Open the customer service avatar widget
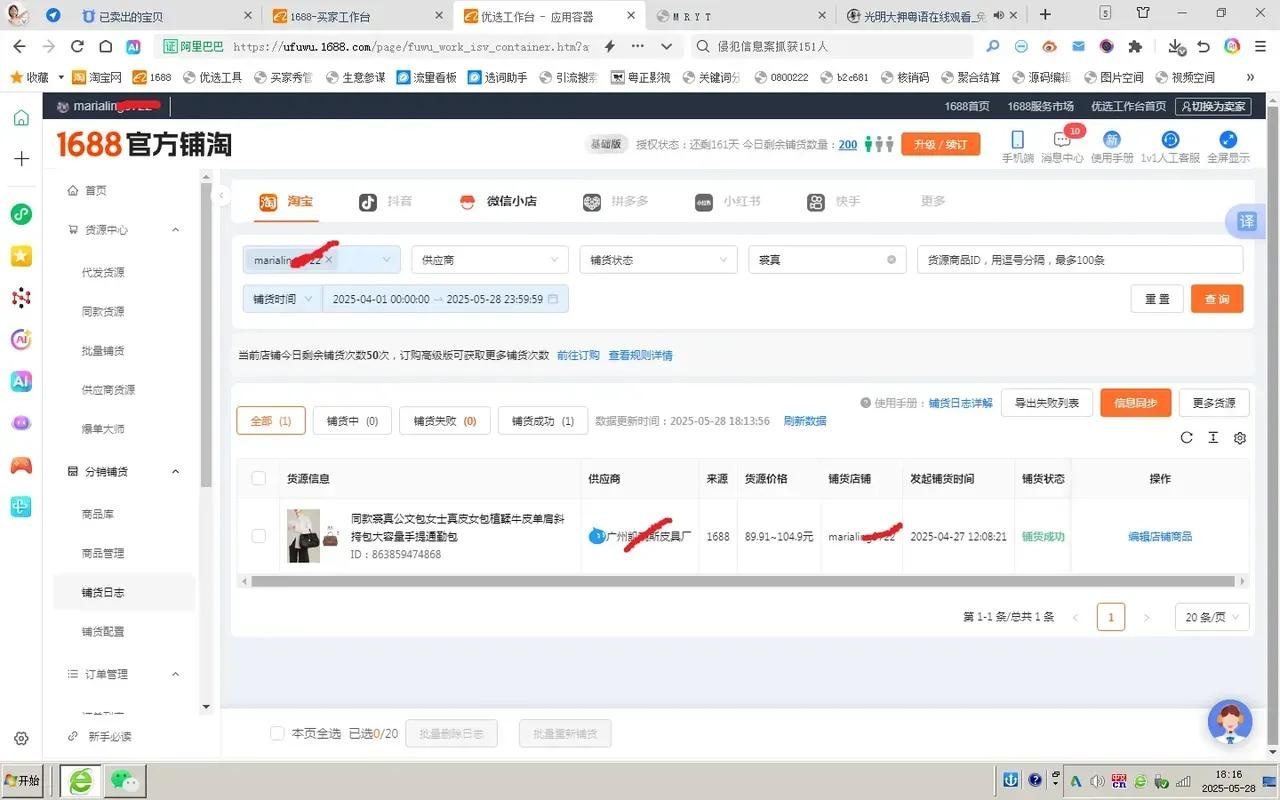 click(x=1230, y=722)
